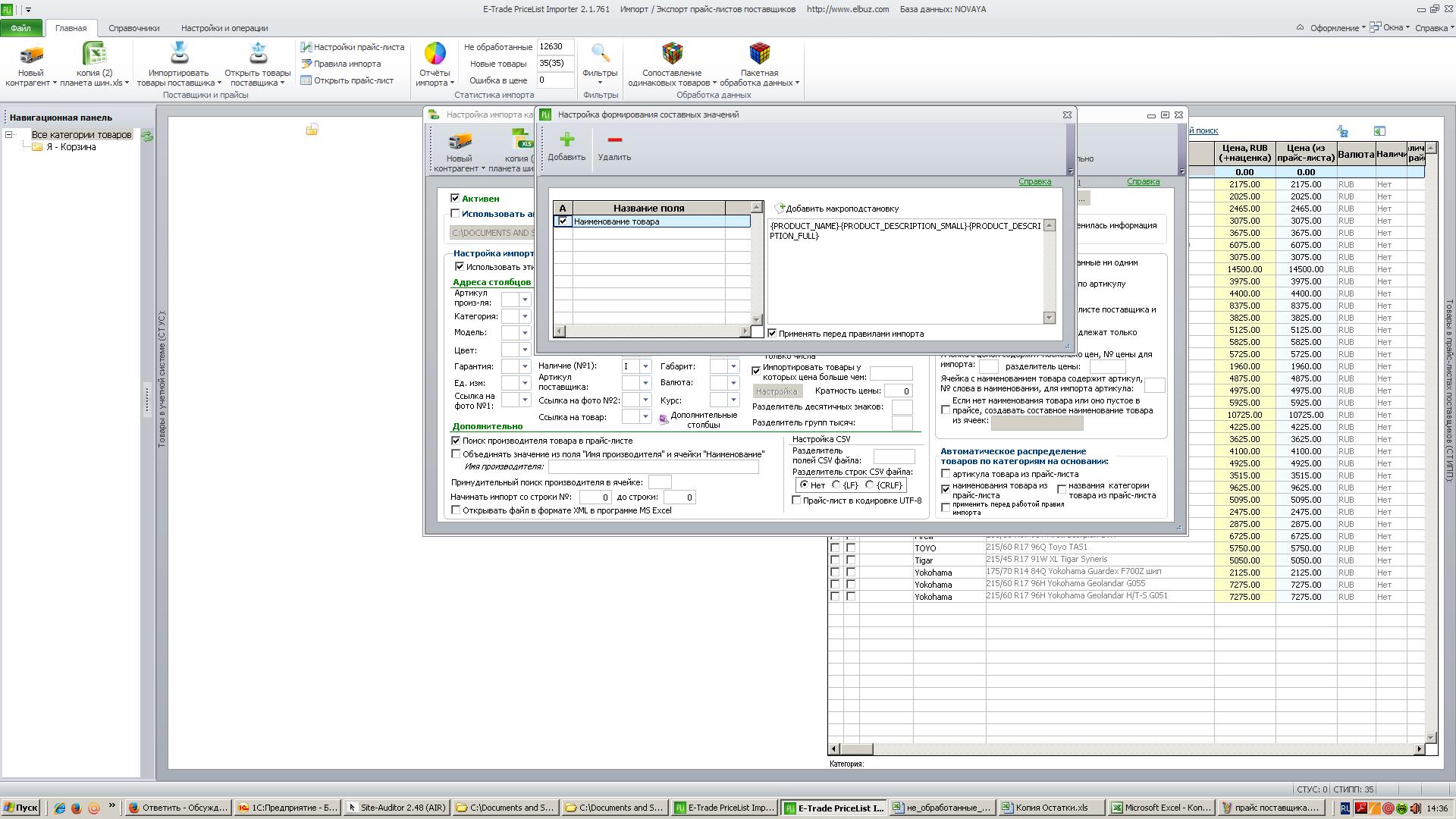The width and height of the screenshot is (1456, 819).
Task: Select Все категории товаров tree node
Action: [81, 135]
